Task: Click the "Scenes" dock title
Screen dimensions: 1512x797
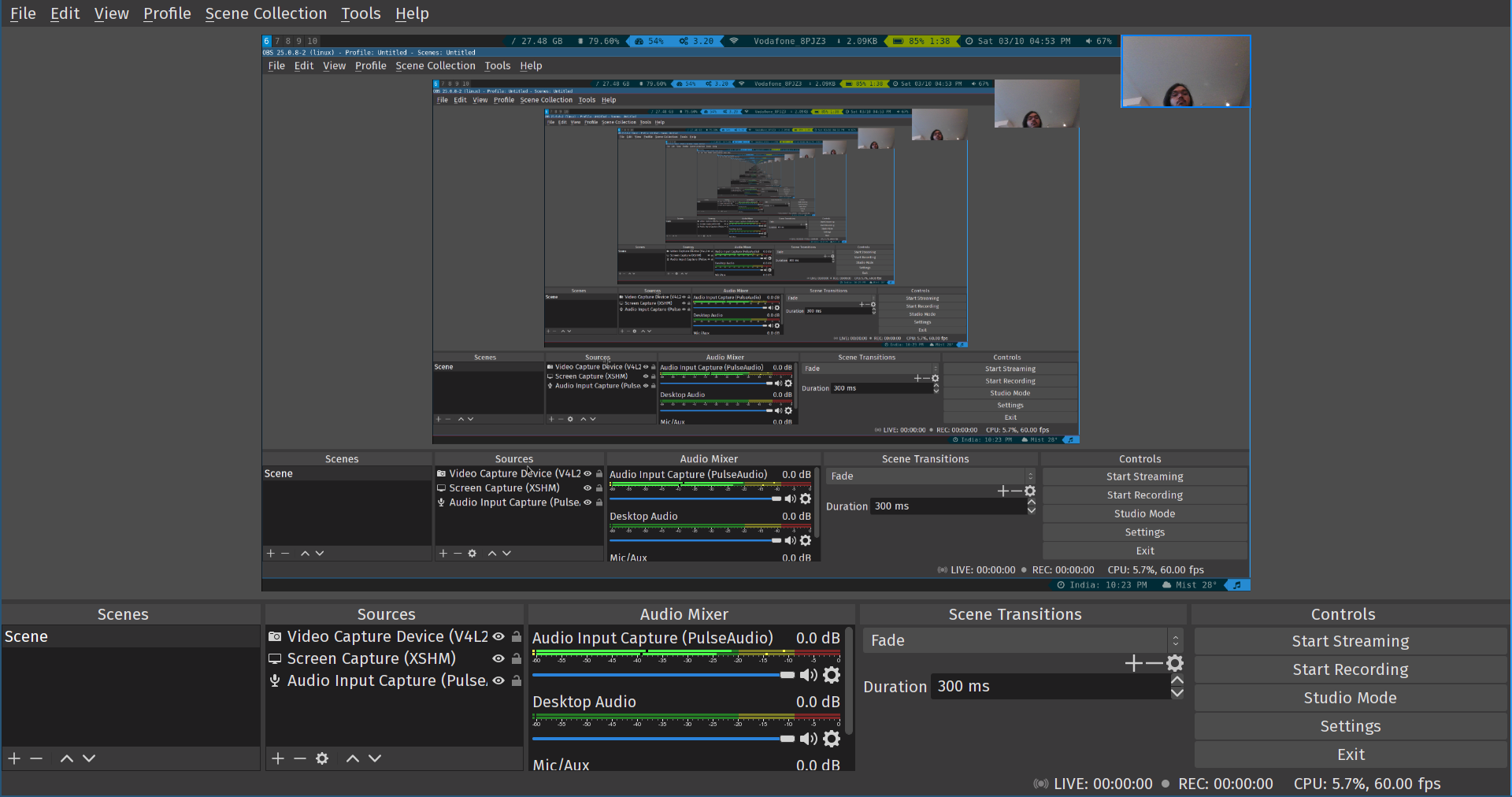Action: coord(123,614)
